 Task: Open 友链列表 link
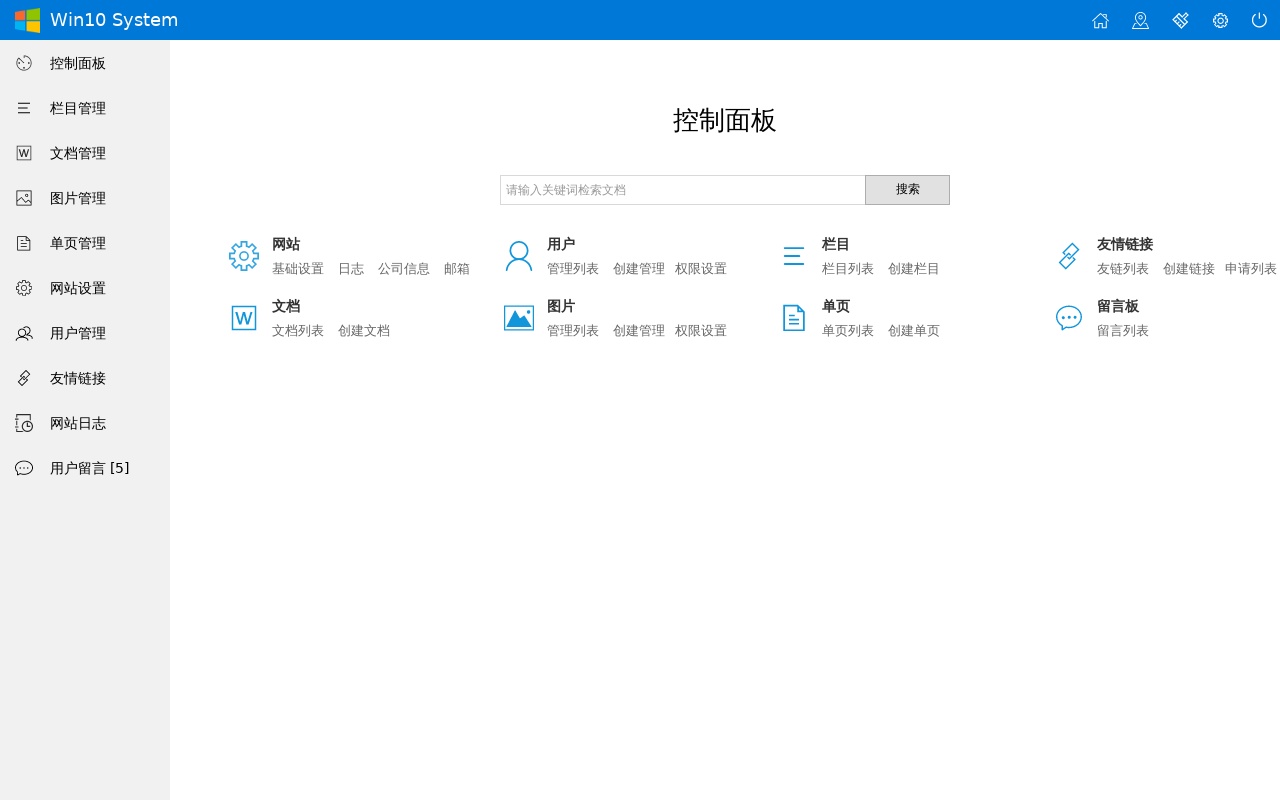click(1123, 269)
